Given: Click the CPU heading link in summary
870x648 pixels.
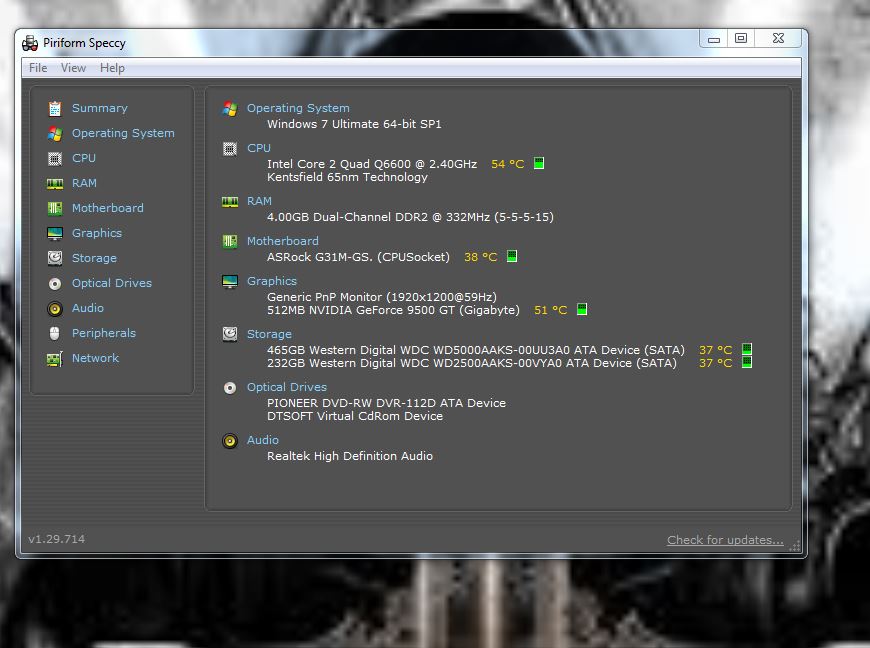Looking at the screenshot, I should point(259,148).
